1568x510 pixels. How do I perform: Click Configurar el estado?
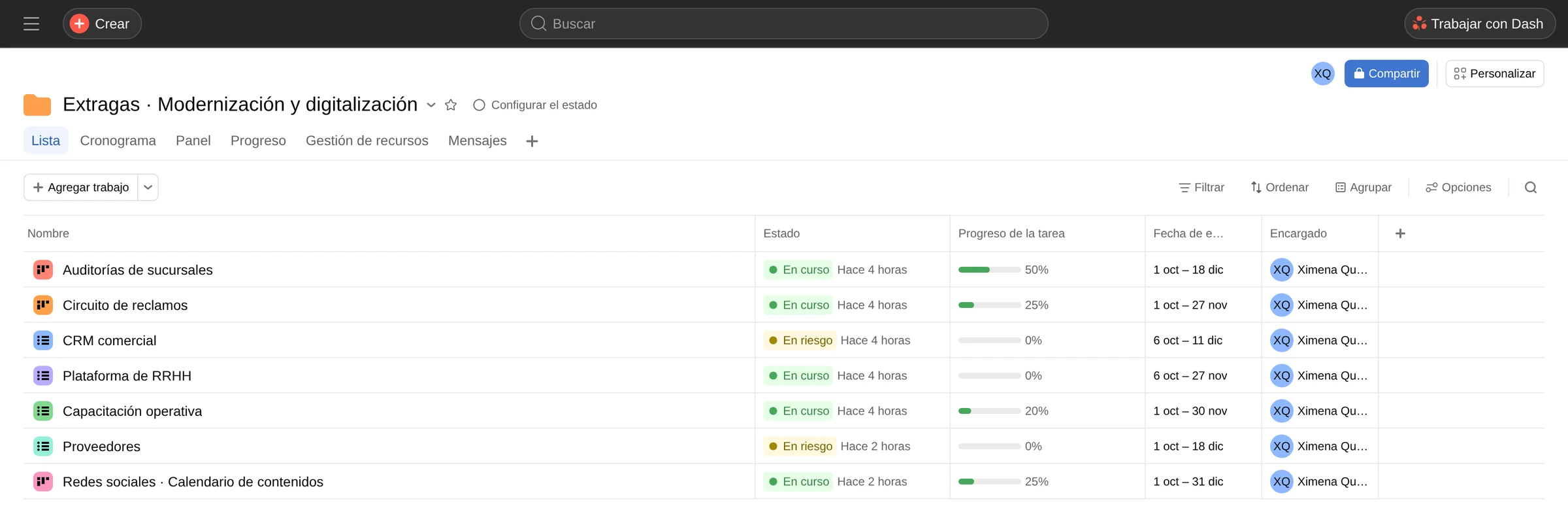tap(535, 105)
